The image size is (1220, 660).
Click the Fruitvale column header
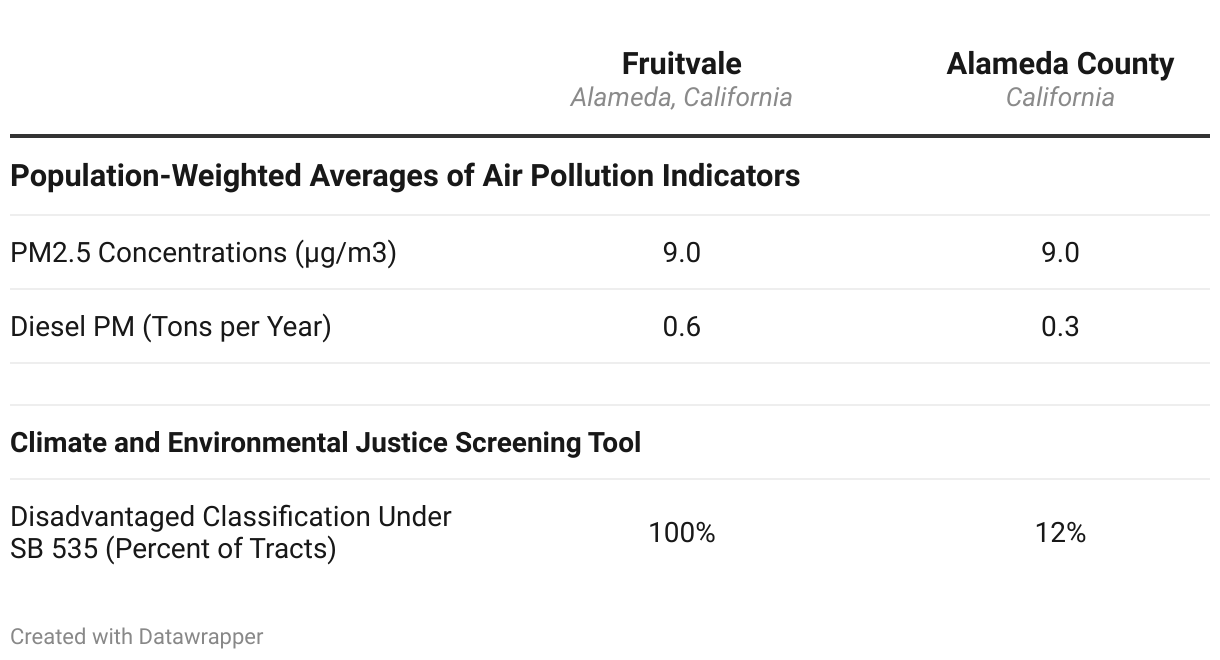pos(681,64)
